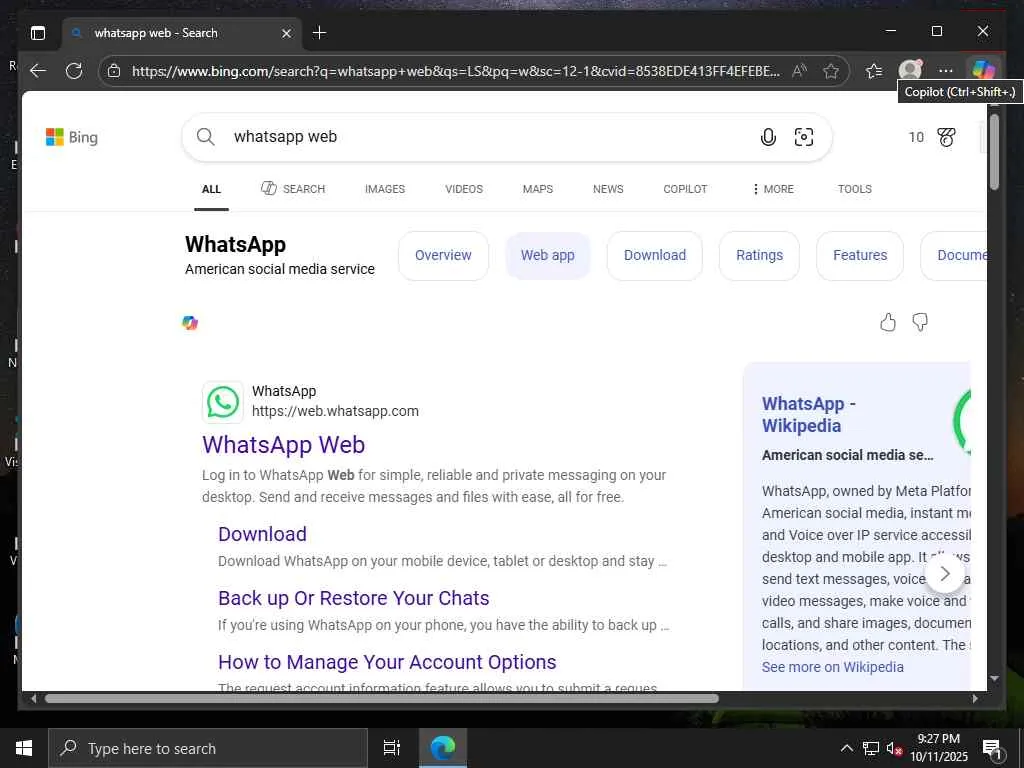1024x768 pixels.
Task: Click the Rewards points count 10
Action: [916, 137]
